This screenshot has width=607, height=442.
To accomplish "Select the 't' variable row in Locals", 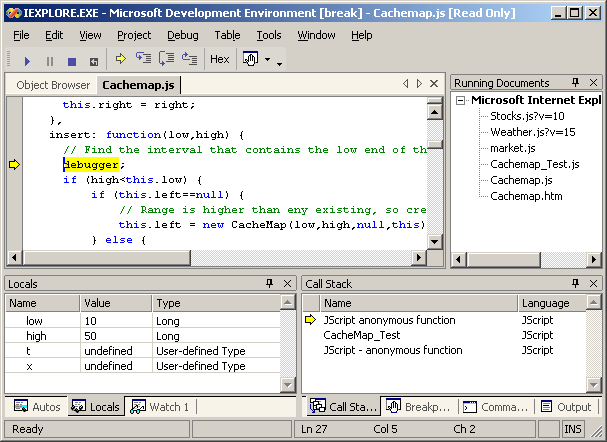I will [x=142, y=351].
